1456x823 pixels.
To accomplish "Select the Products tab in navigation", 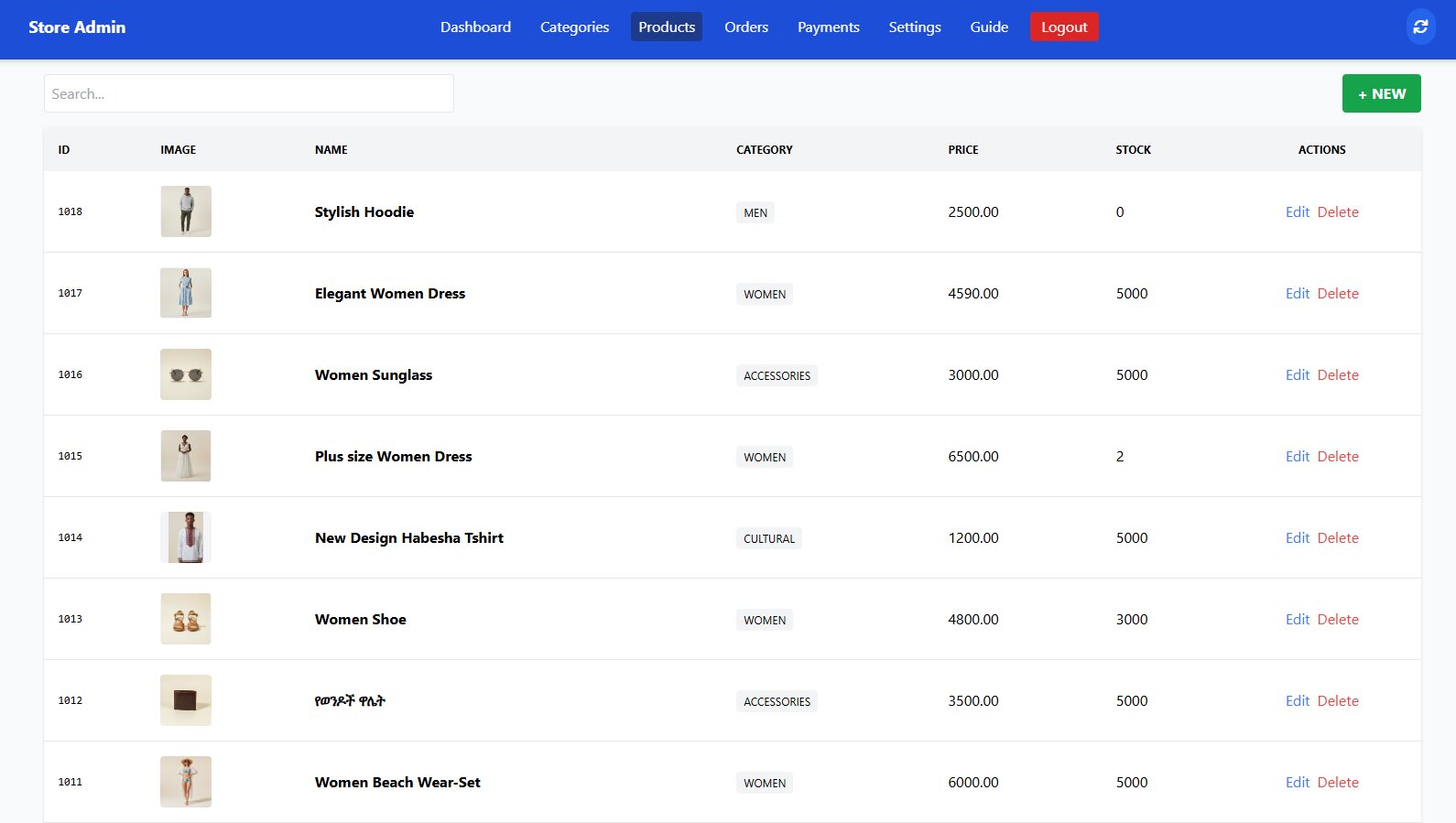I will (666, 27).
